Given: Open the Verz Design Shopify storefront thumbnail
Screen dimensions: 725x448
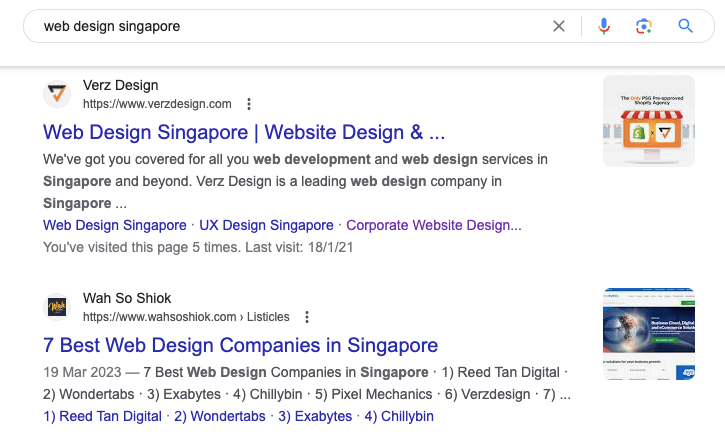Looking at the screenshot, I should click(x=649, y=121).
